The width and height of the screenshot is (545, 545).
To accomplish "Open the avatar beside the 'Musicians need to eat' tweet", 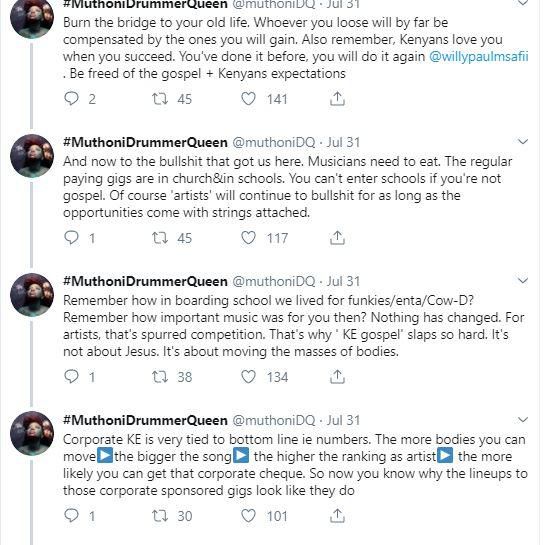I will pyautogui.click(x=32, y=156).
